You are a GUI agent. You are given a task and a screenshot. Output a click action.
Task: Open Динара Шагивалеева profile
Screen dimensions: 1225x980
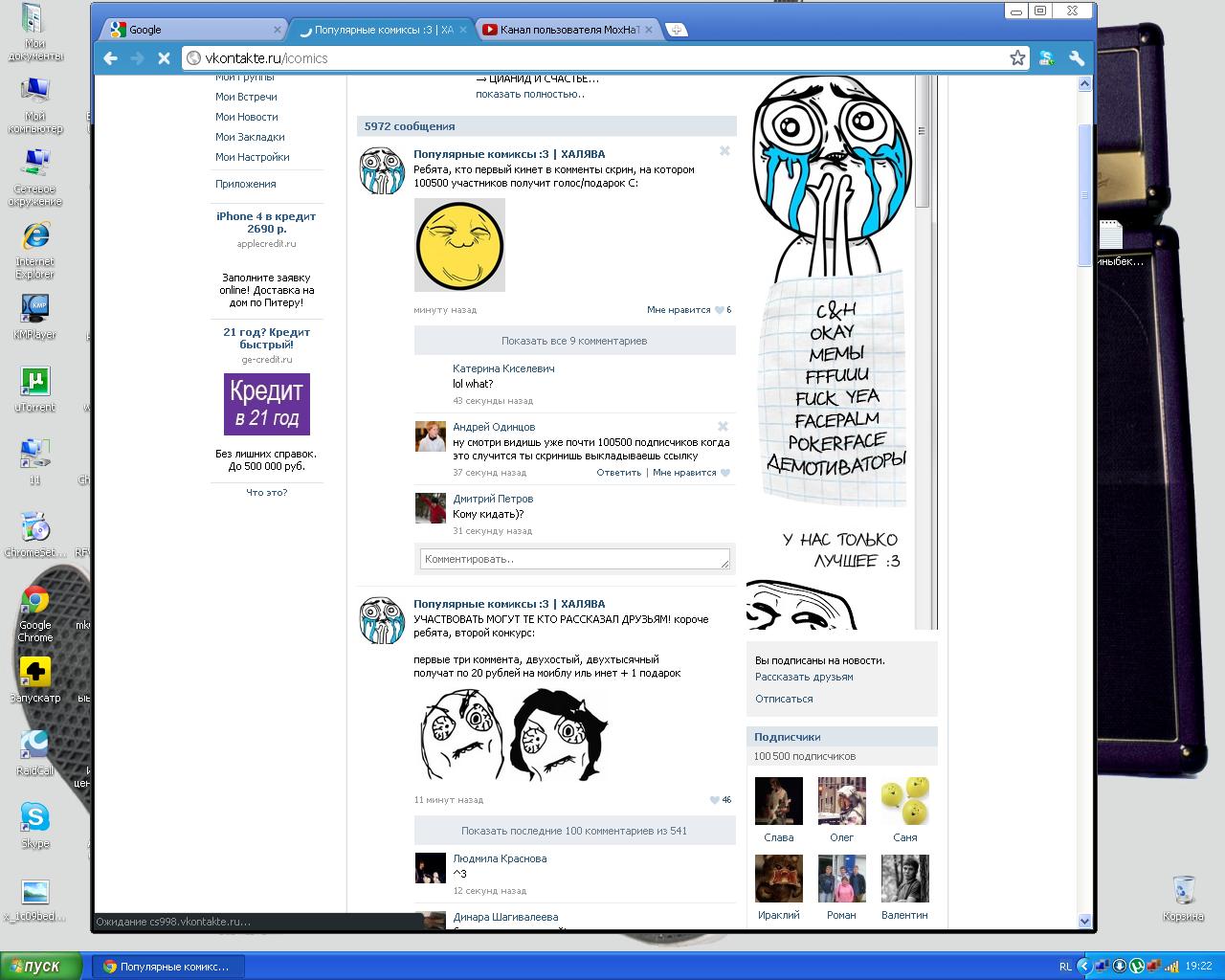505,917
